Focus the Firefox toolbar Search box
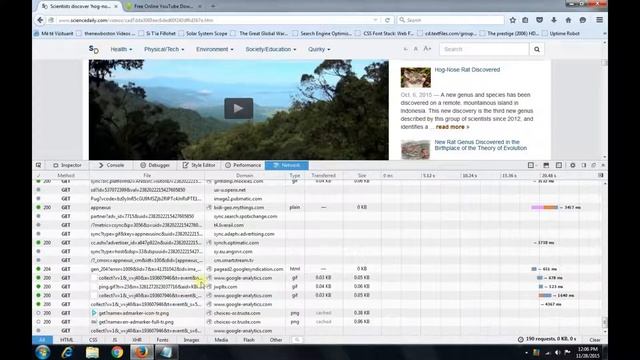The image size is (640, 360). click(x=450, y=20)
